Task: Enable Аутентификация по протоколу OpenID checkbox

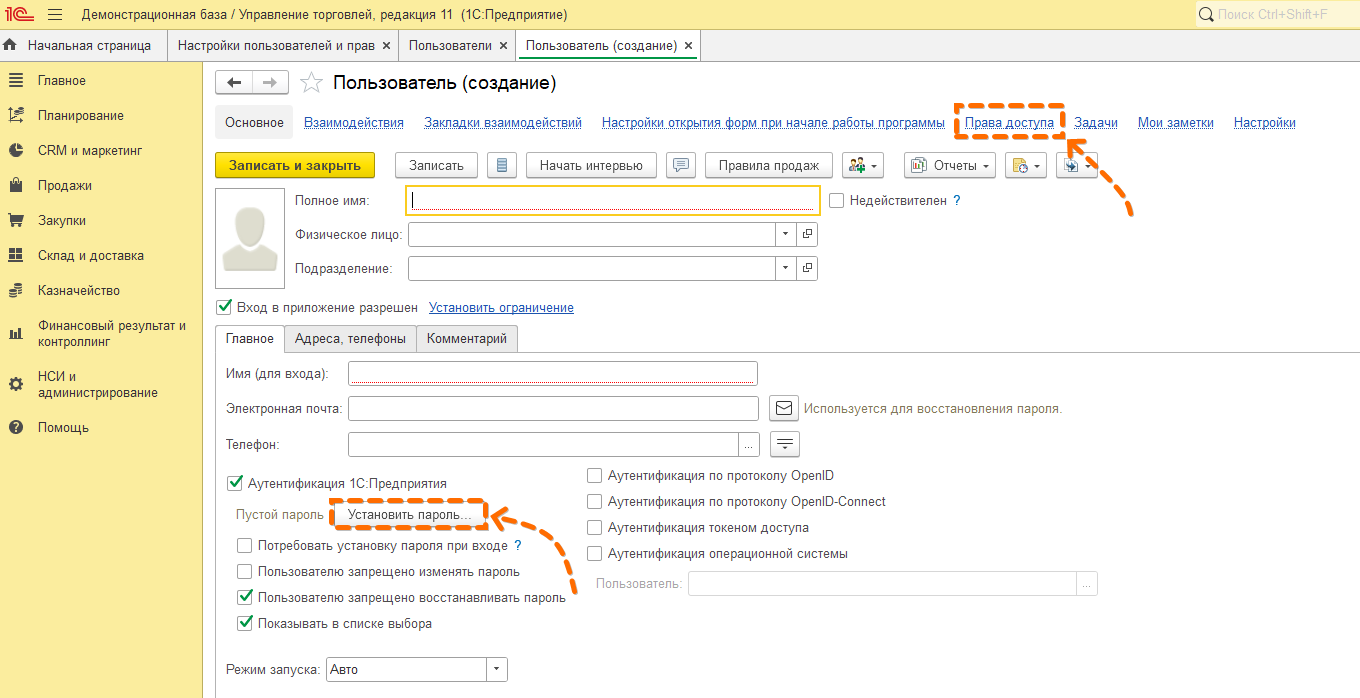Action: [x=595, y=476]
